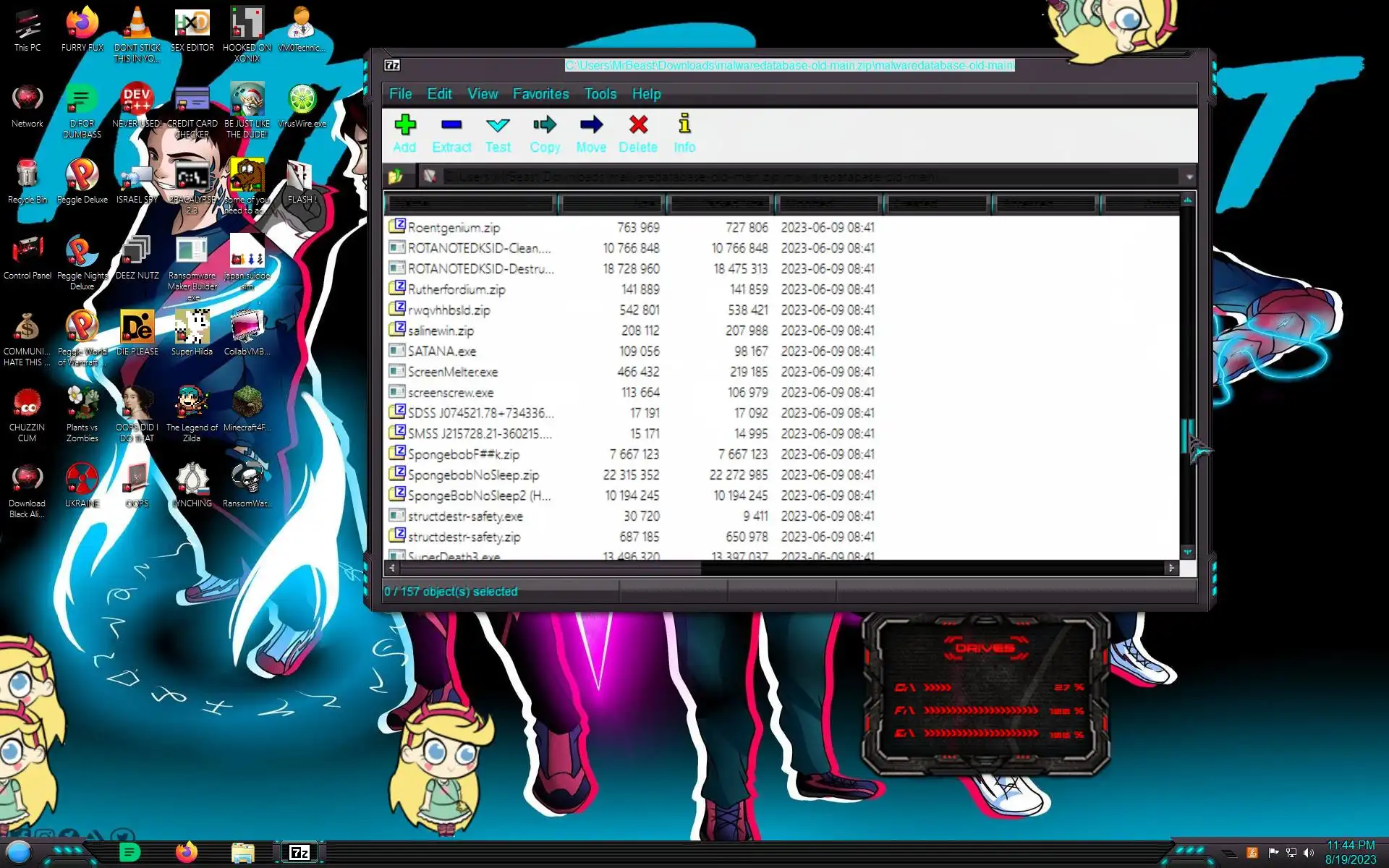Click the Test archive icon
This screenshot has width=1389, height=868.
click(x=498, y=125)
